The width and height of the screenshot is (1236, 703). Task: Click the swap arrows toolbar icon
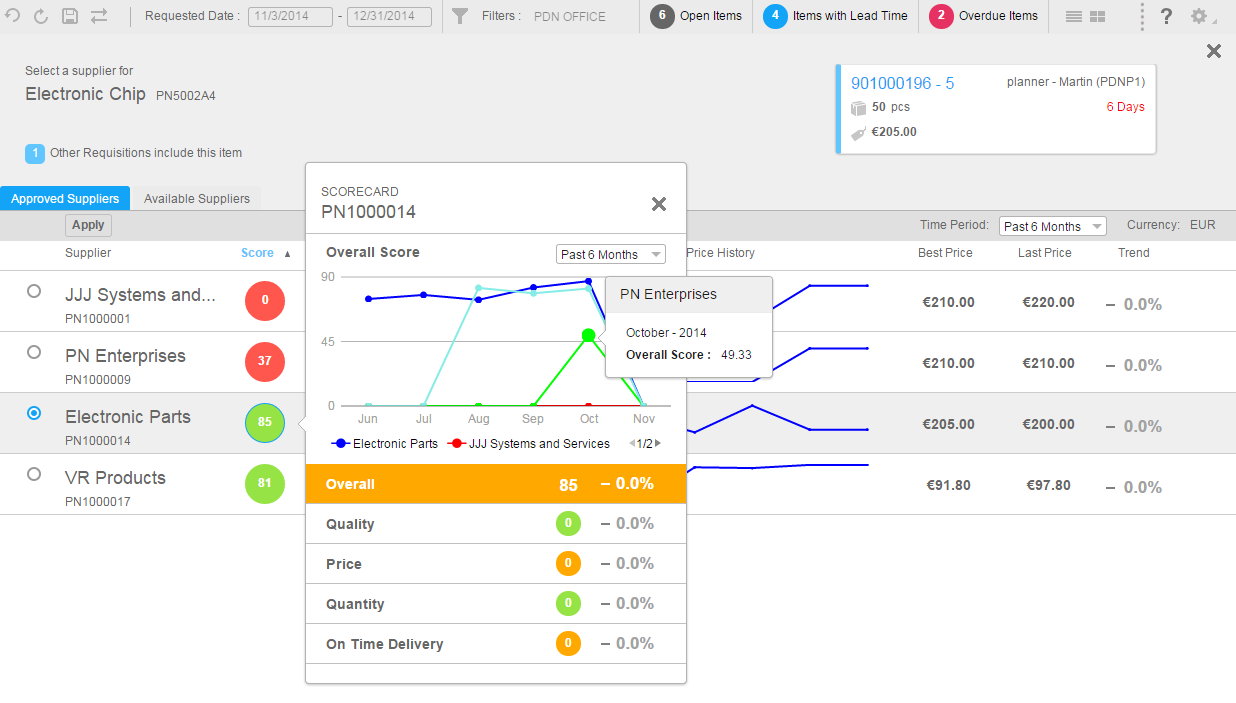point(99,16)
